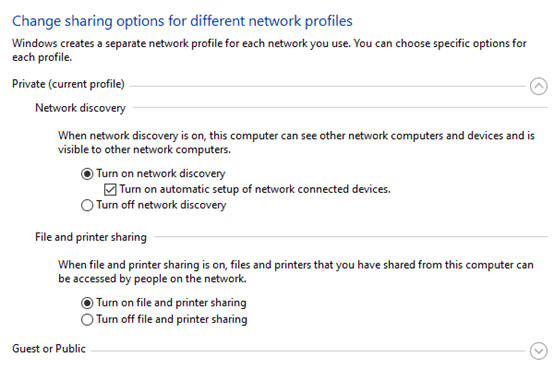Collapse the Private profile chevron icon
The width and height of the screenshot is (554, 369).
tap(538, 86)
